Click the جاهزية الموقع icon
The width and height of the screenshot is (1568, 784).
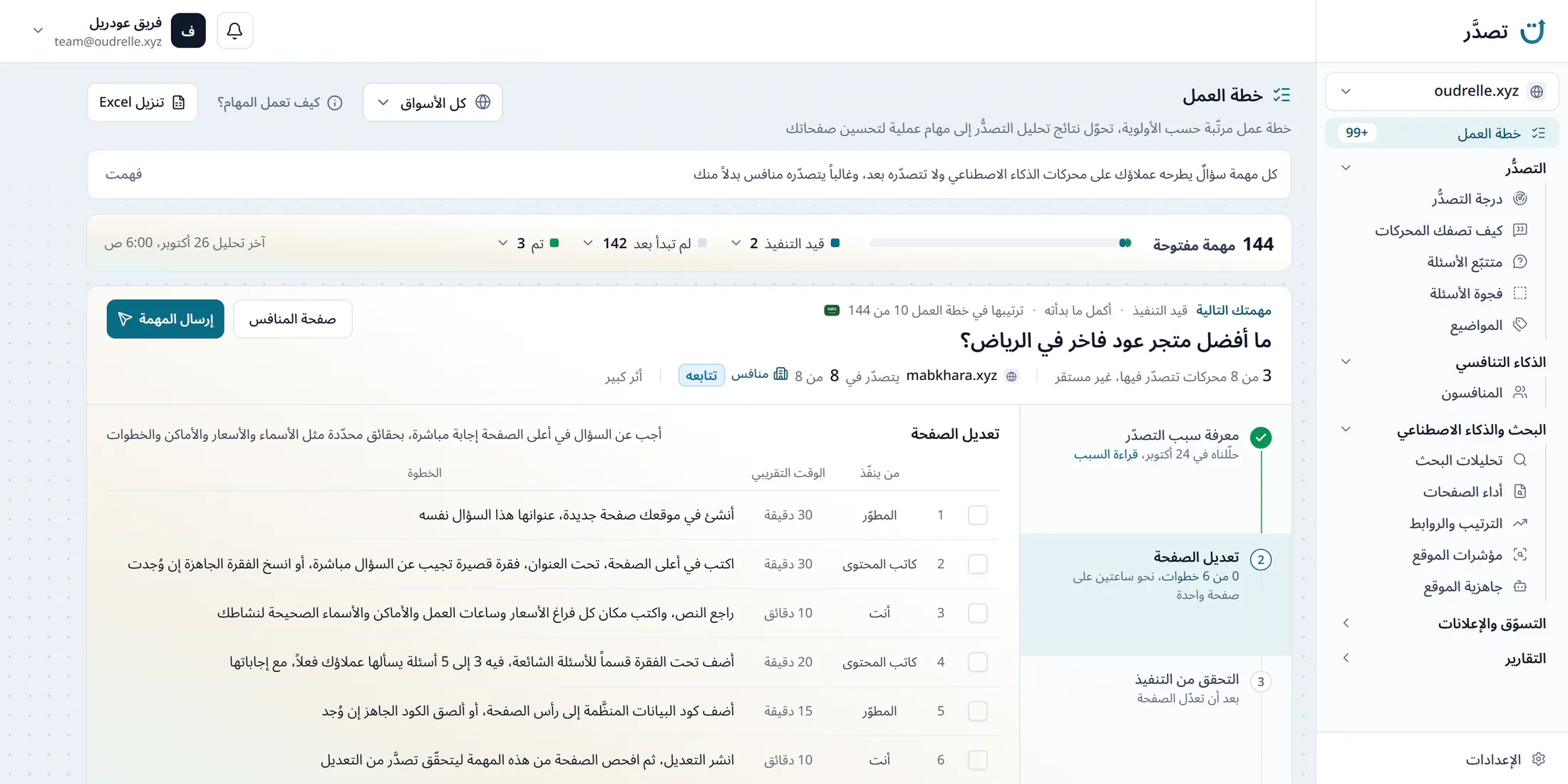click(x=1520, y=587)
